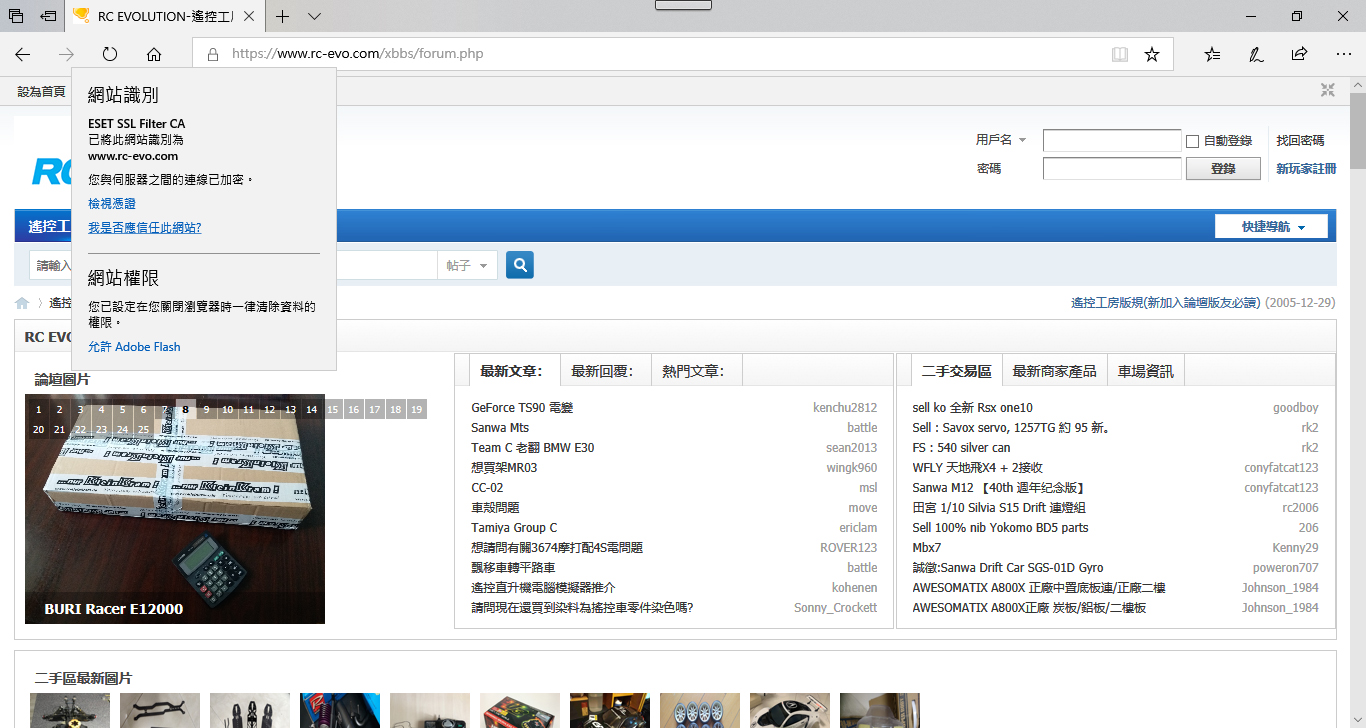This screenshot has height=728, width=1366.
Task: Open seller Kenny29 profile
Action: pyautogui.click(x=1295, y=547)
